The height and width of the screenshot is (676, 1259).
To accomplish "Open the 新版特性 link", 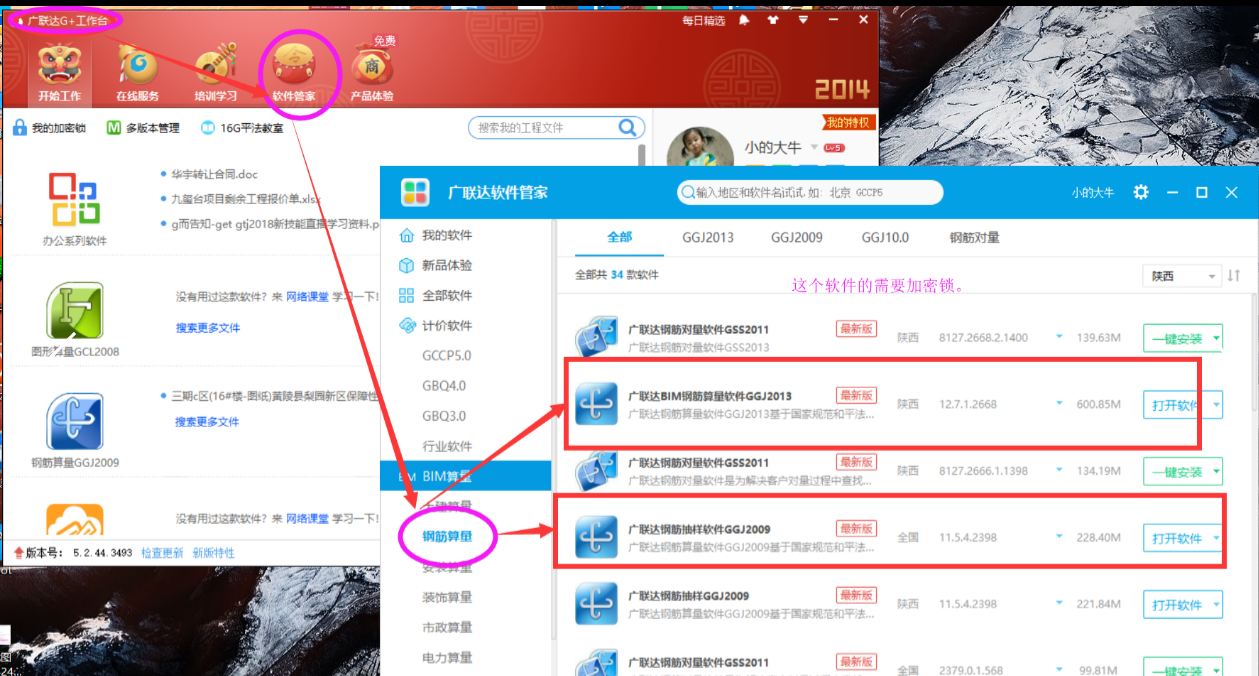I will [213, 552].
